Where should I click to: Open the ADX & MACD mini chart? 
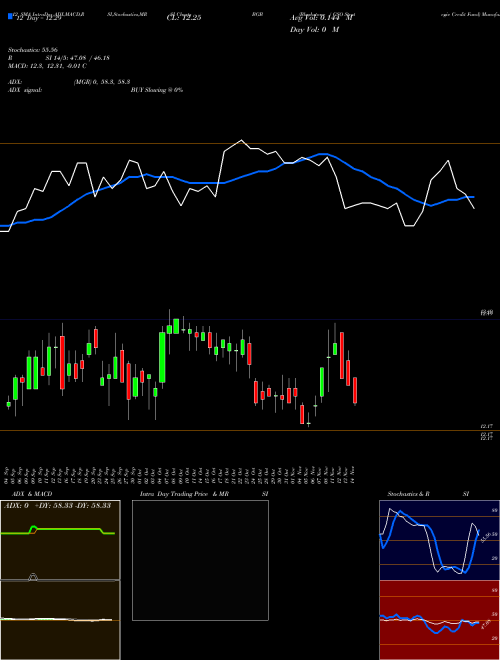pyautogui.click(x=60, y=580)
